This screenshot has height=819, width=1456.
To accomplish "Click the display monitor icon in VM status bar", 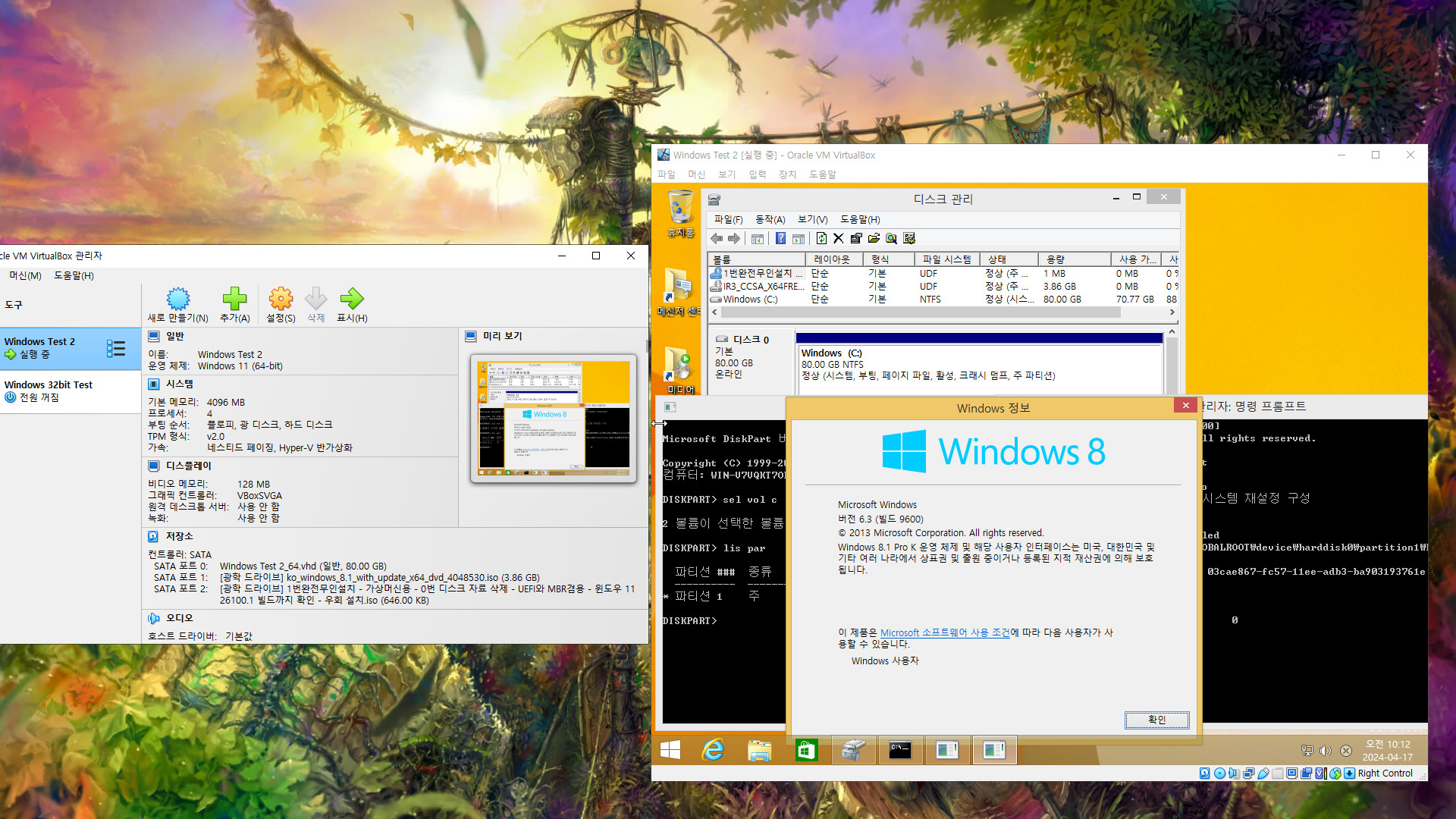I will [1292, 773].
